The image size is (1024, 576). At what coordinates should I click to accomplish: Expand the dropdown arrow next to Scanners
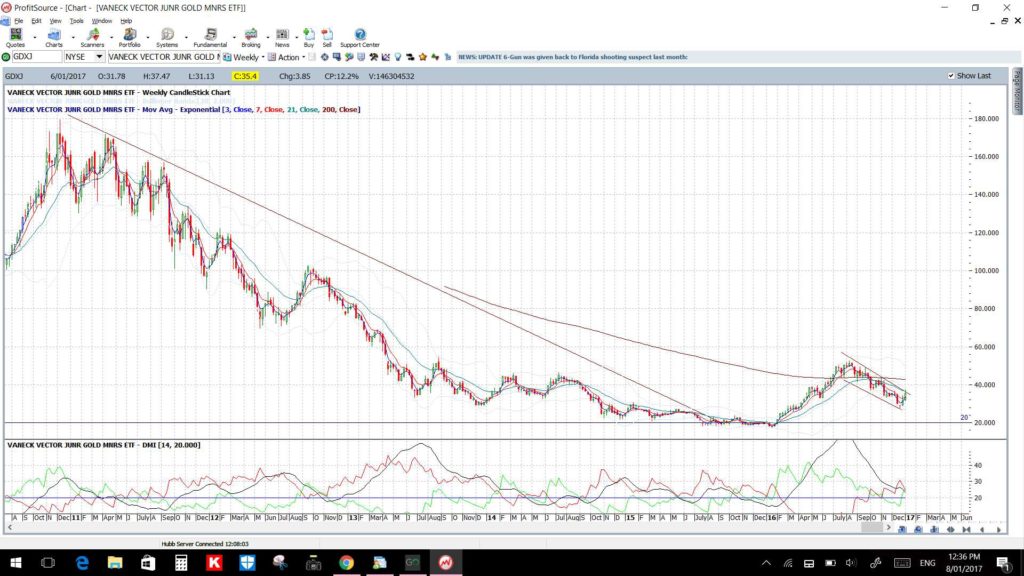112,37
